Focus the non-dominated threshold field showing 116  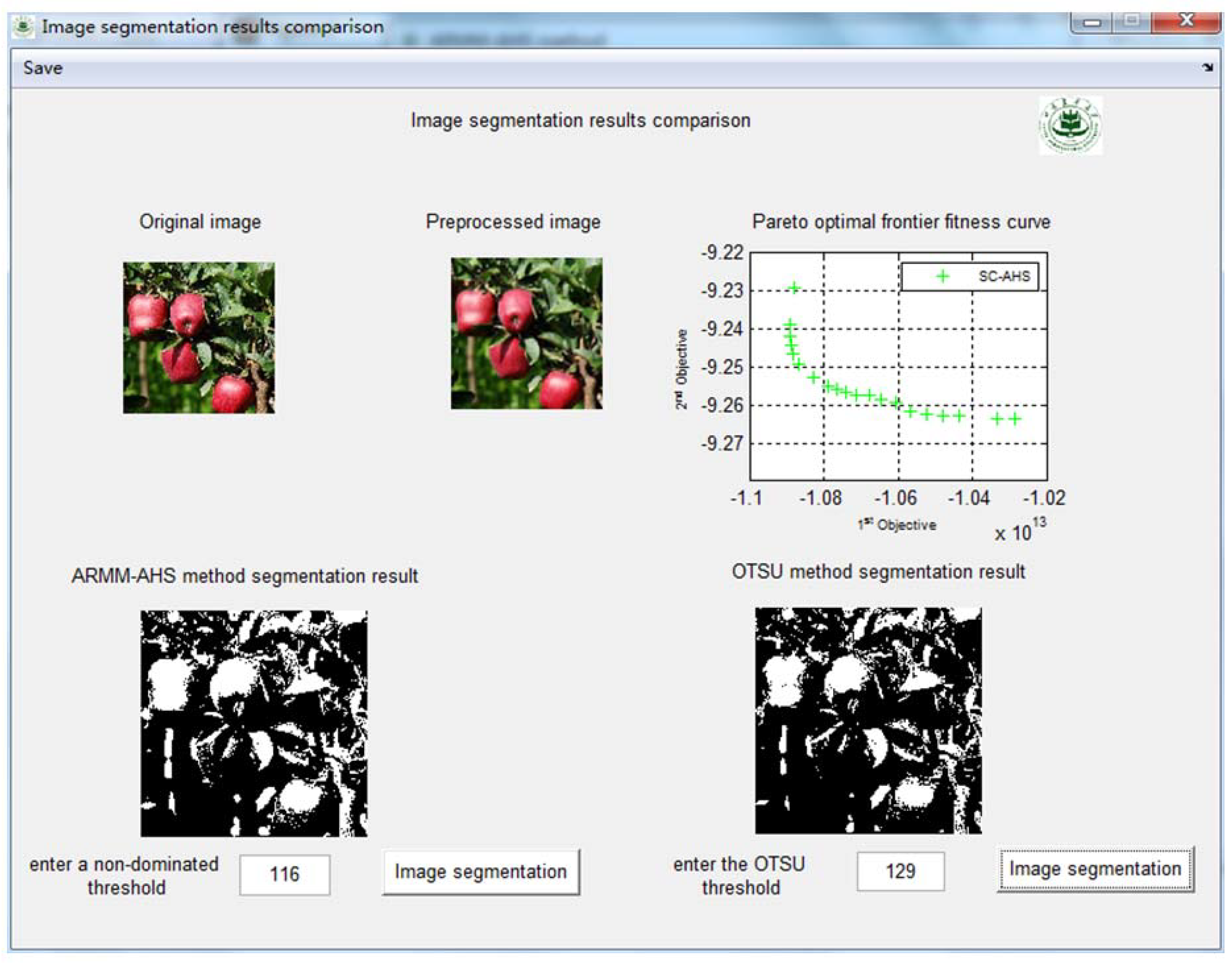(x=284, y=874)
